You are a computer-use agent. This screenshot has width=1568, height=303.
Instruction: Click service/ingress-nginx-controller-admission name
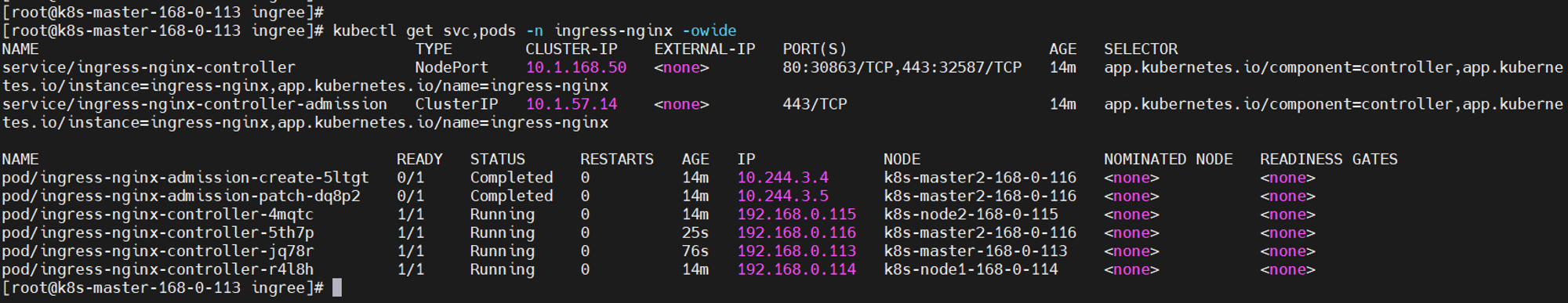194,104
